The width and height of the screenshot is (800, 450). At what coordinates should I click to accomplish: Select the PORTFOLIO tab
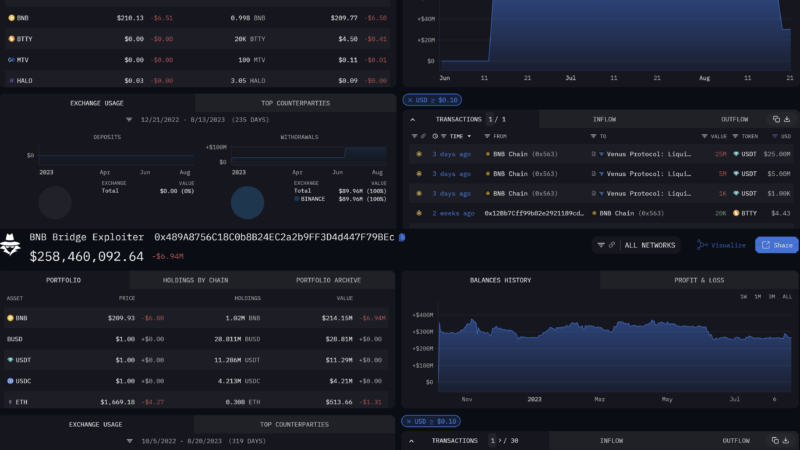[63, 280]
